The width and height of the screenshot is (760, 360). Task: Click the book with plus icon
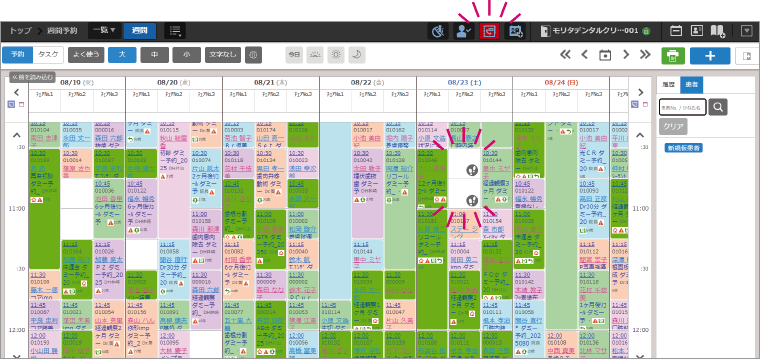(x=718, y=31)
